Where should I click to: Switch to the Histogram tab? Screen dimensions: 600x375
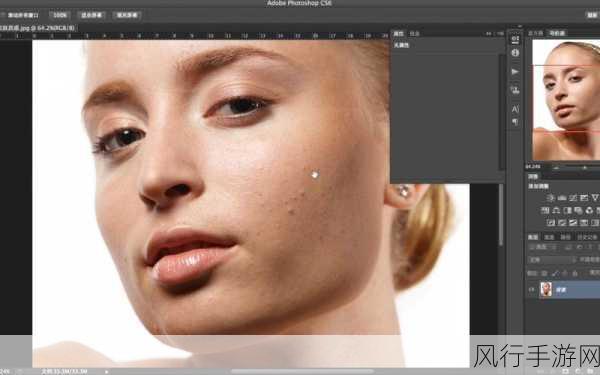point(536,33)
